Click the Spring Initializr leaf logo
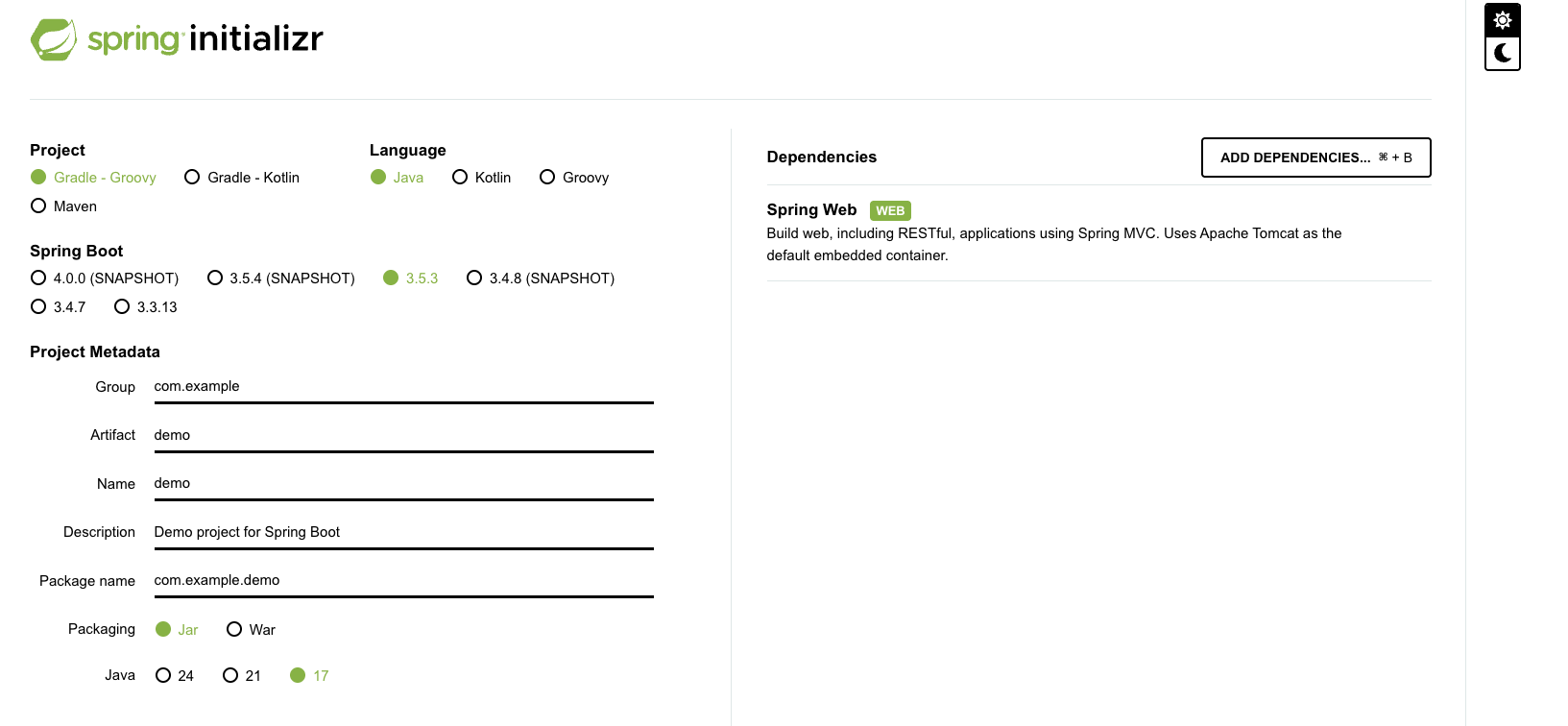 pos(54,39)
